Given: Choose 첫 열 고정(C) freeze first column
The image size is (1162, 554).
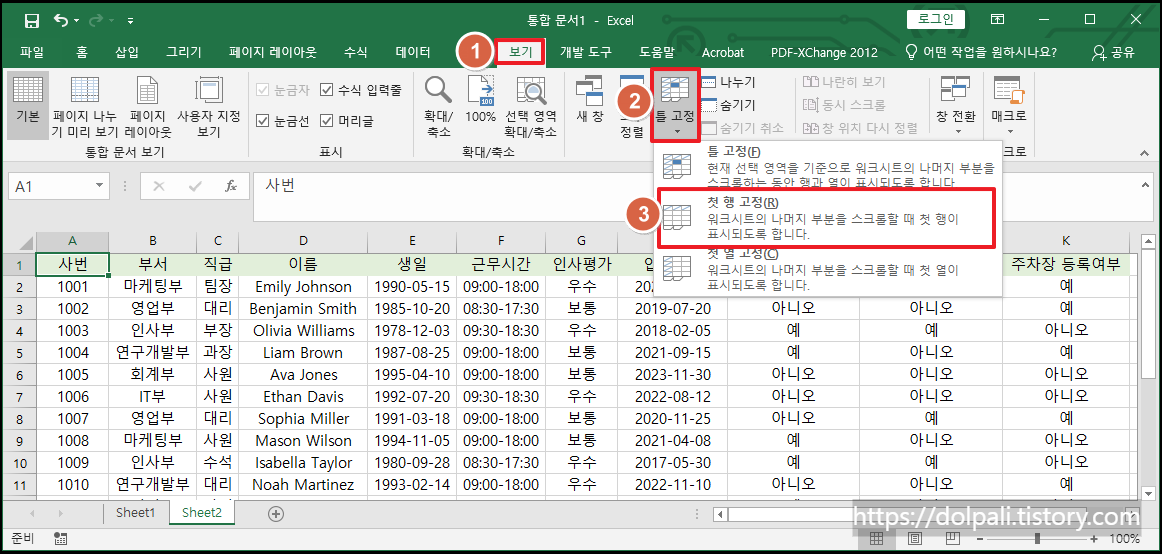Looking at the screenshot, I should (x=829, y=270).
